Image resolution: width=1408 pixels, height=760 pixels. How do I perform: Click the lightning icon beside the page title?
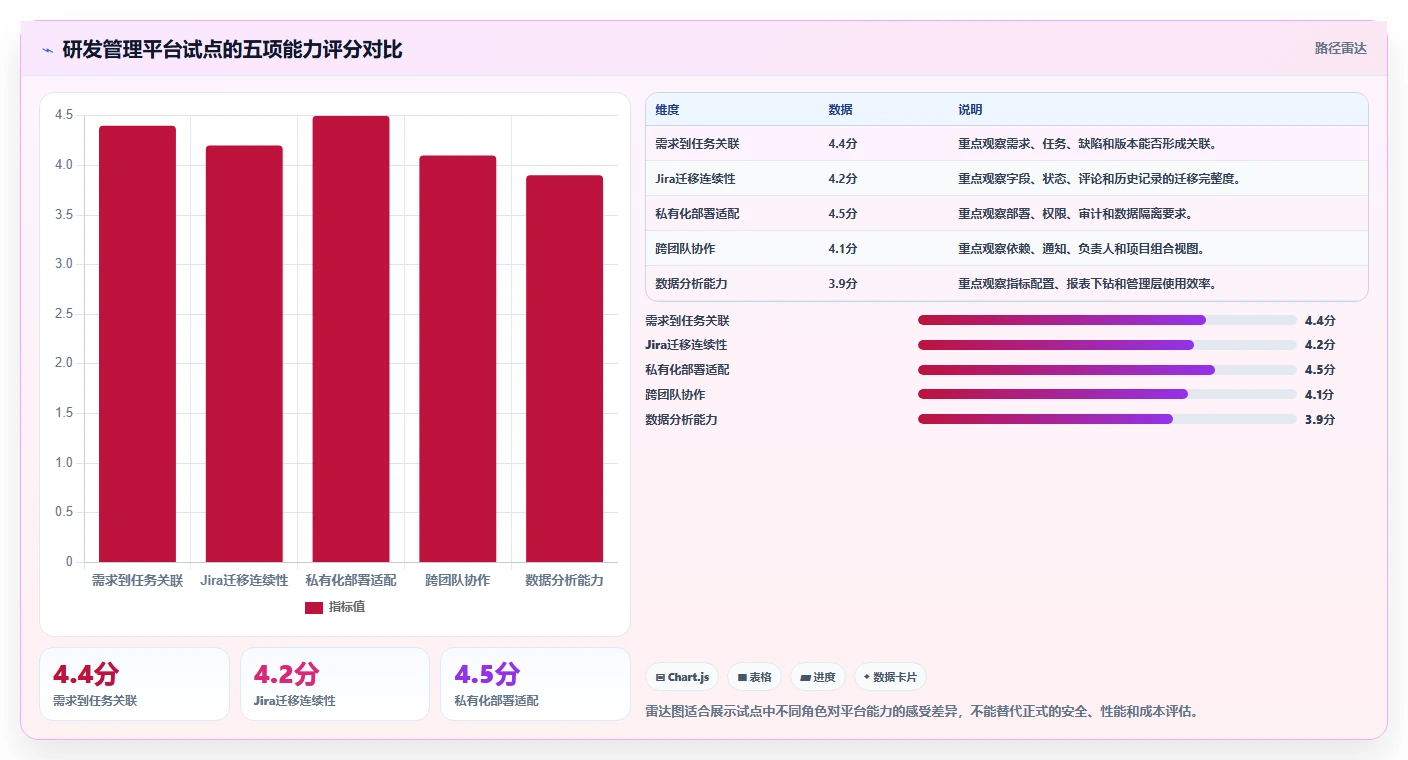(x=48, y=50)
